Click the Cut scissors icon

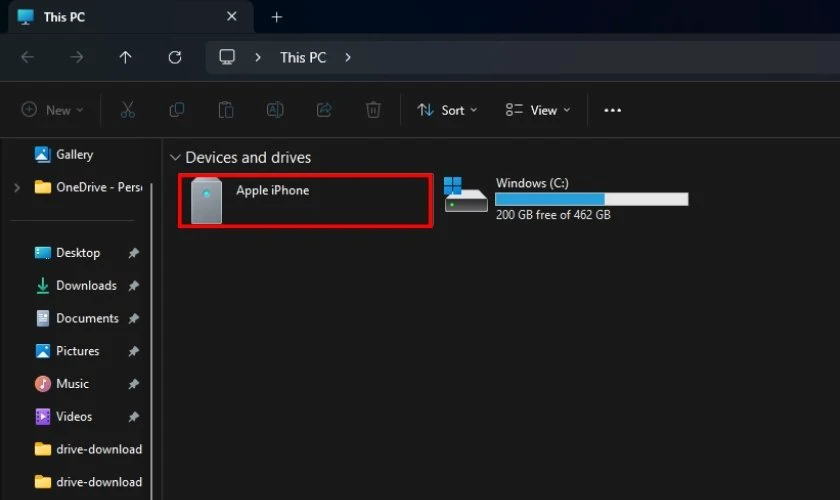[x=128, y=110]
